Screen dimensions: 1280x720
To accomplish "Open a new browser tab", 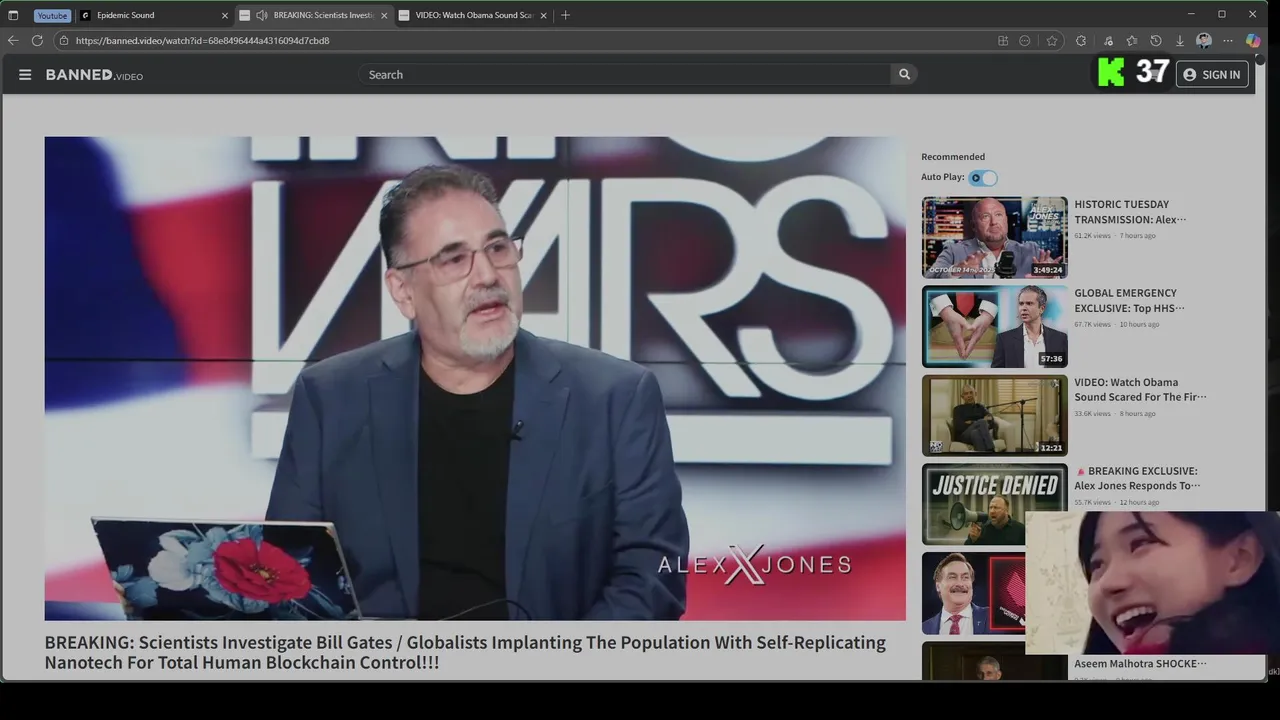I will pyautogui.click(x=566, y=15).
